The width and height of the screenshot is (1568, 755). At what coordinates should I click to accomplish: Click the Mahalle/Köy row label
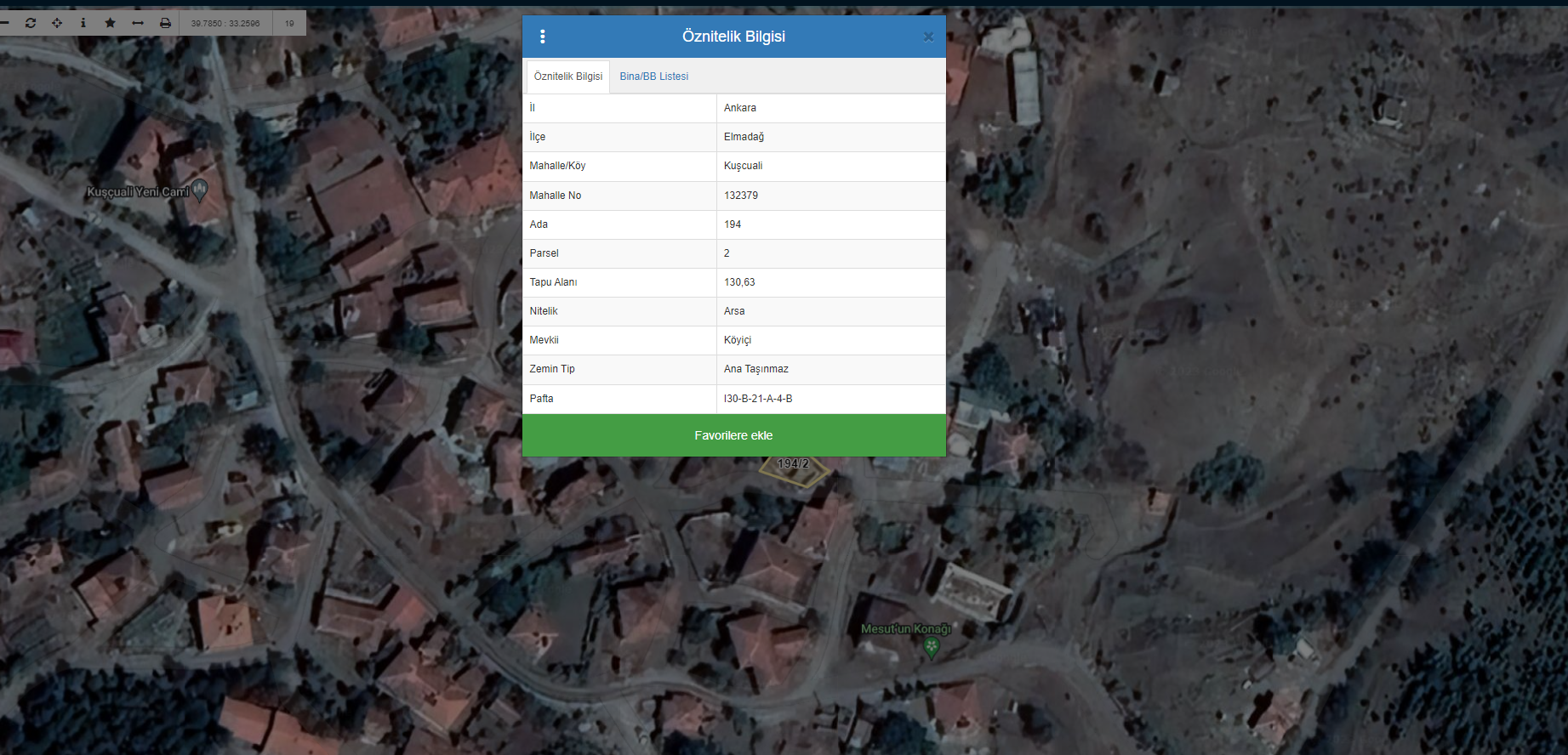coord(557,166)
